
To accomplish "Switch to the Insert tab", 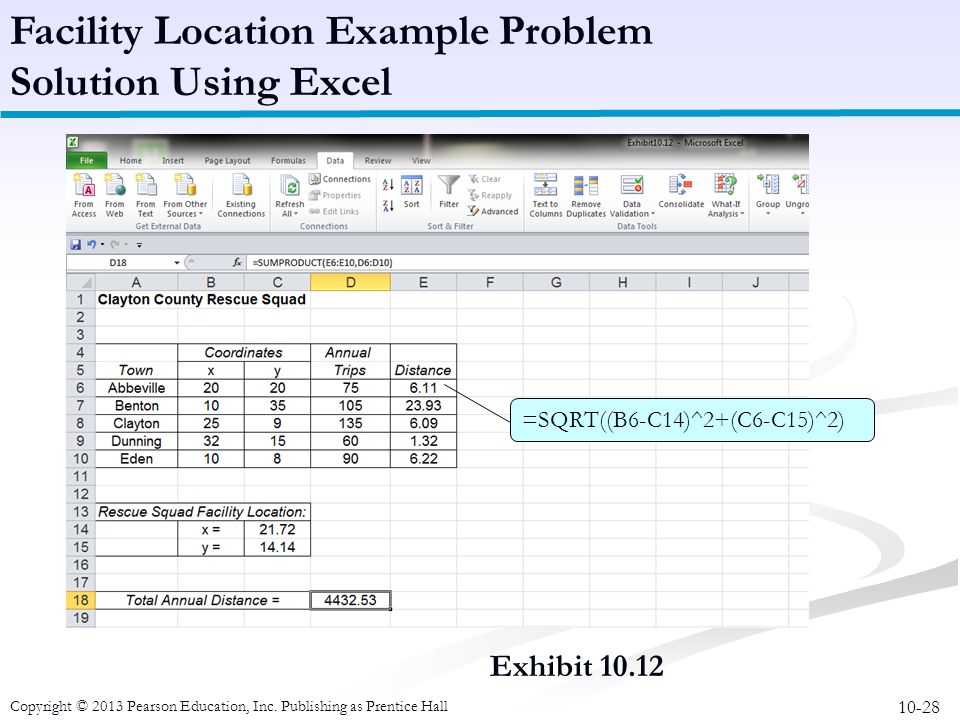I will coord(173,160).
